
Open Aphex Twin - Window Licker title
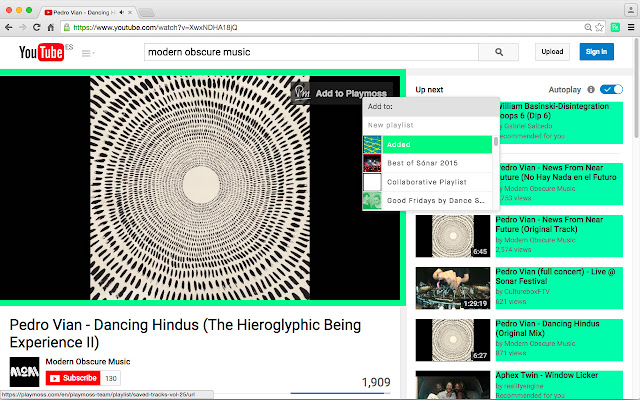pyautogui.click(x=547, y=375)
